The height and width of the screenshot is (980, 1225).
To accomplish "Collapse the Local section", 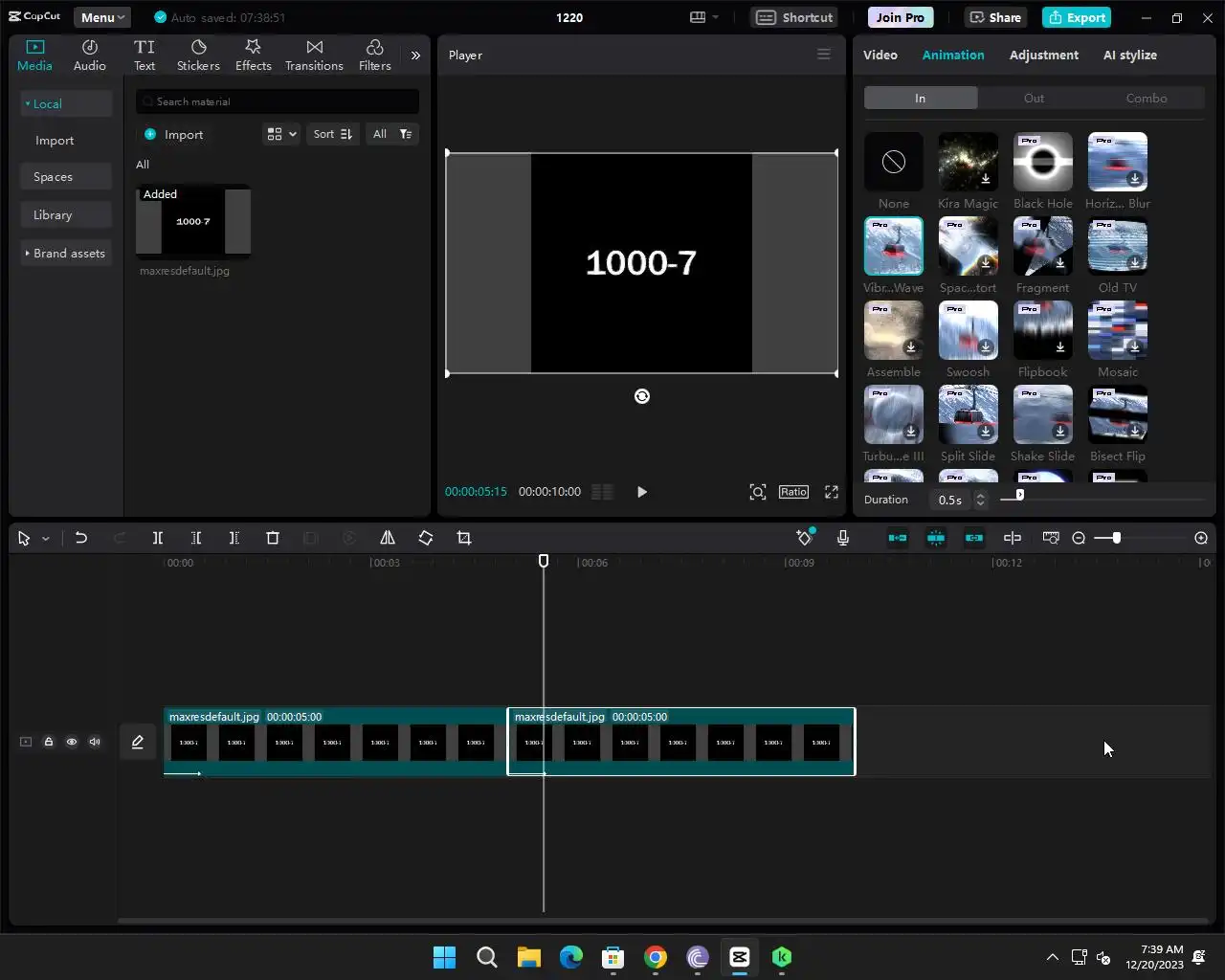I will (x=65, y=103).
